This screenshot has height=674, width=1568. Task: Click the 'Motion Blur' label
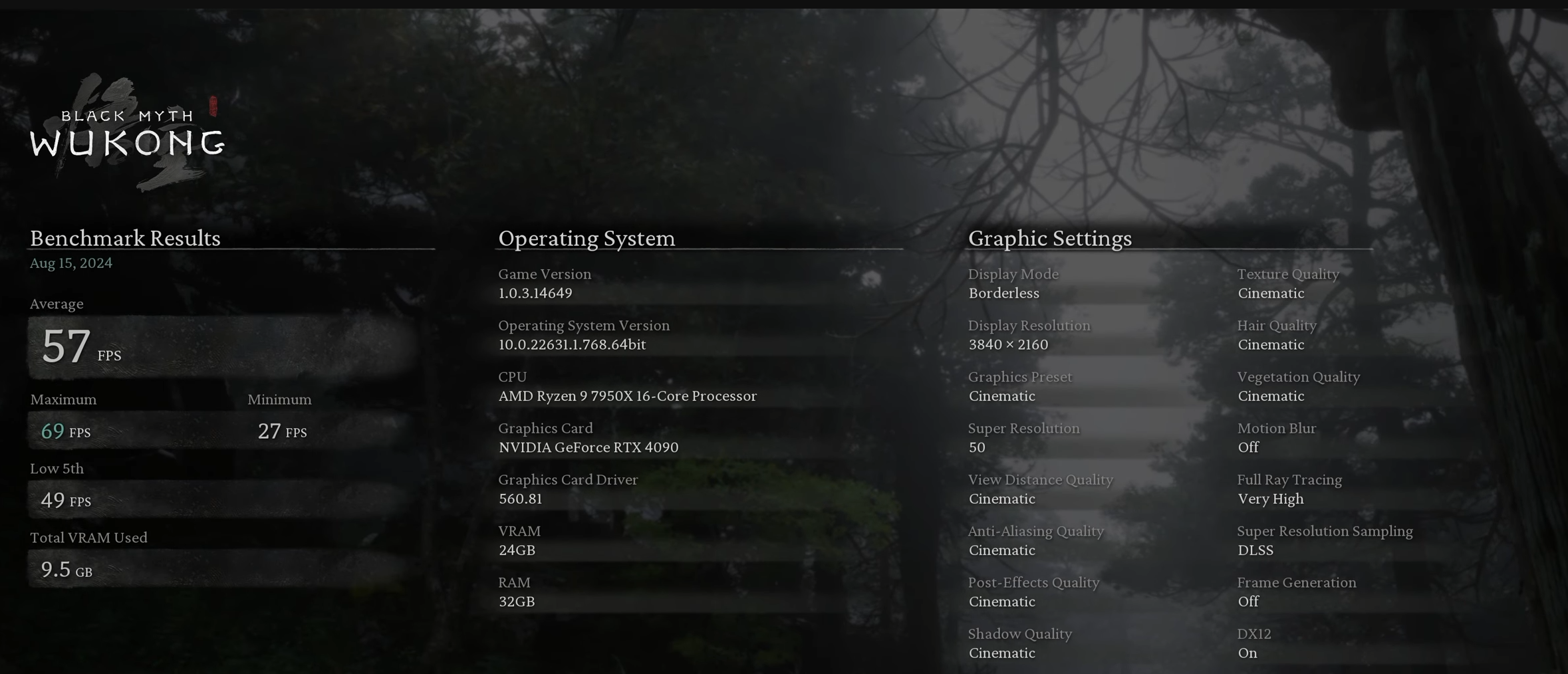[1277, 428]
